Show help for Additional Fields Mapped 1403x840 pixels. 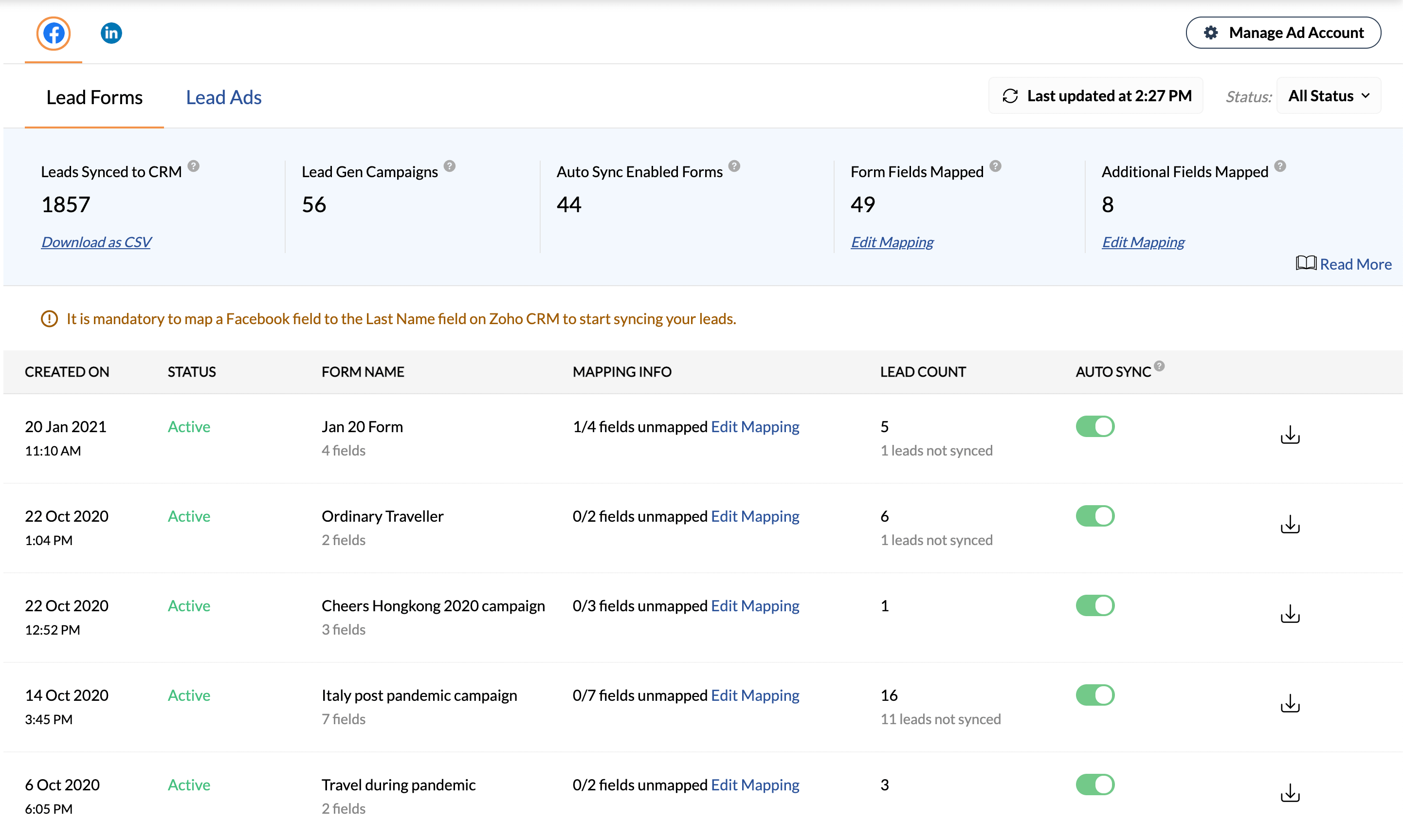[x=1280, y=166]
